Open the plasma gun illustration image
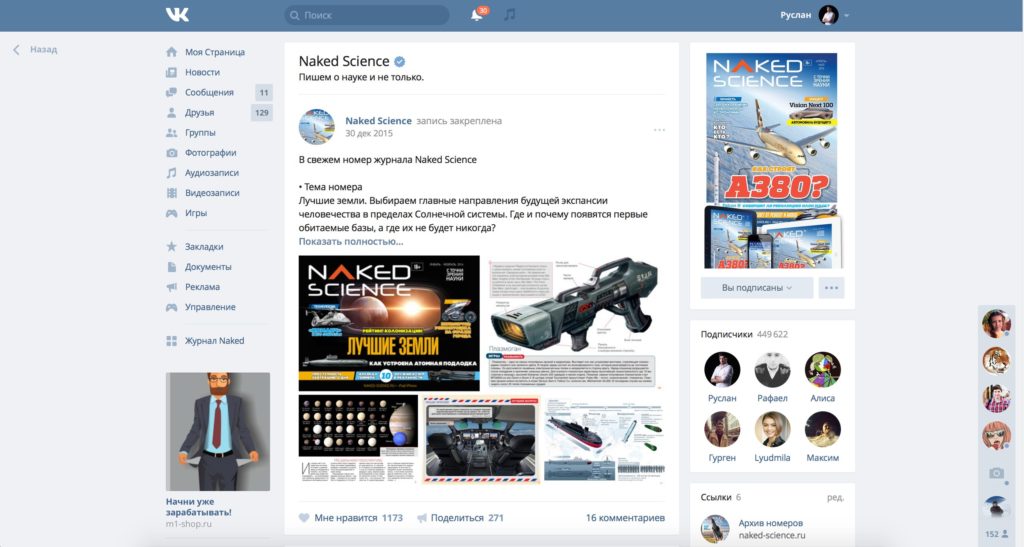 coord(574,323)
